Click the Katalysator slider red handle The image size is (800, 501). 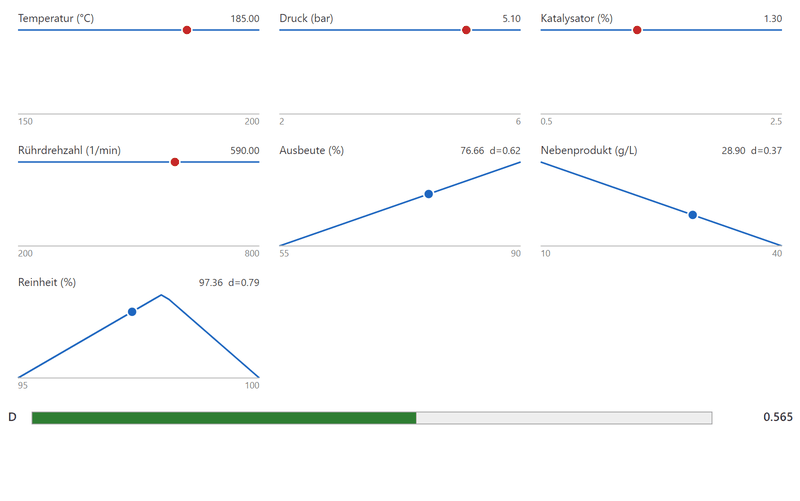click(x=637, y=30)
